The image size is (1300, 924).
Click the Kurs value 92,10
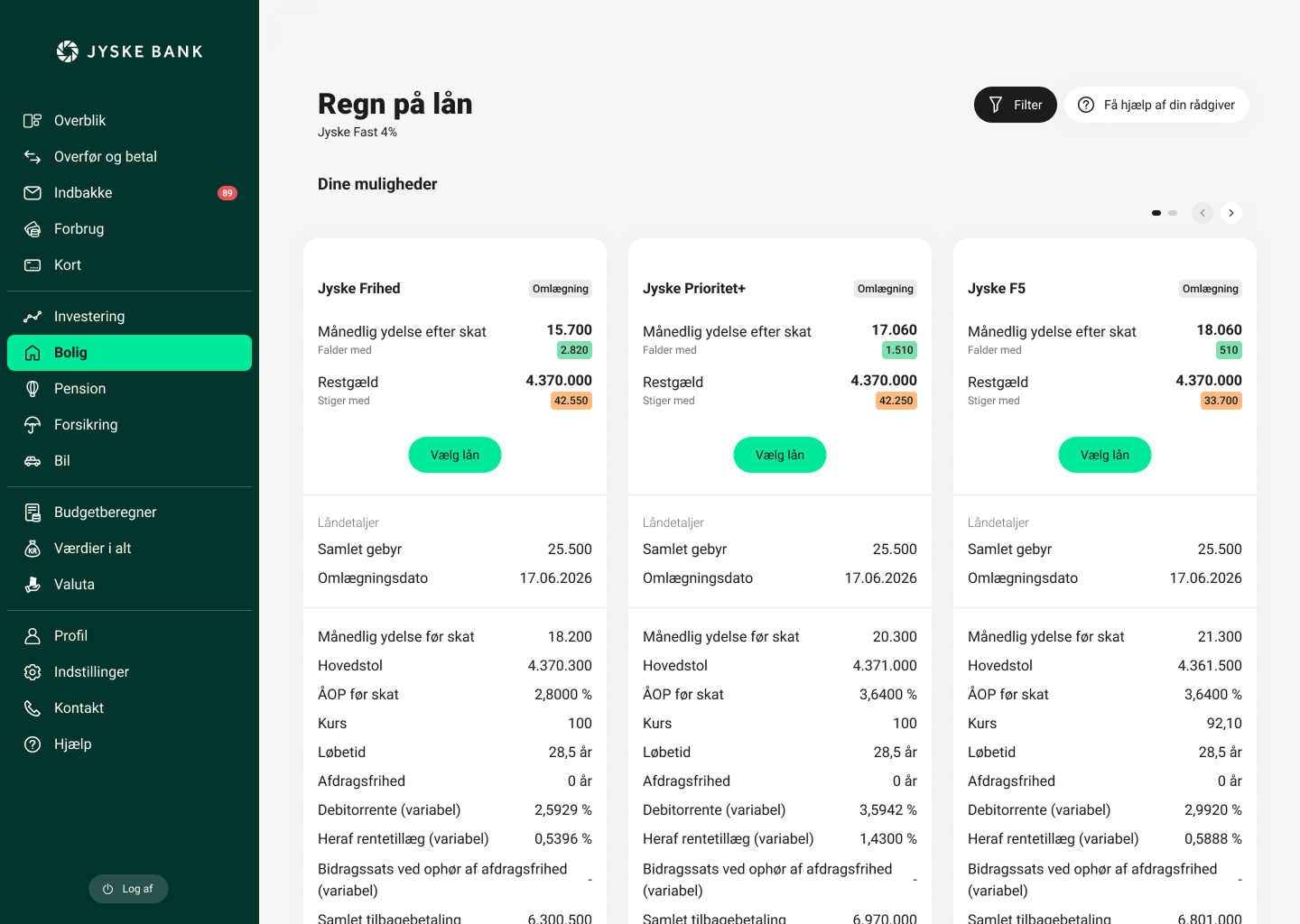tap(1224, 724)
